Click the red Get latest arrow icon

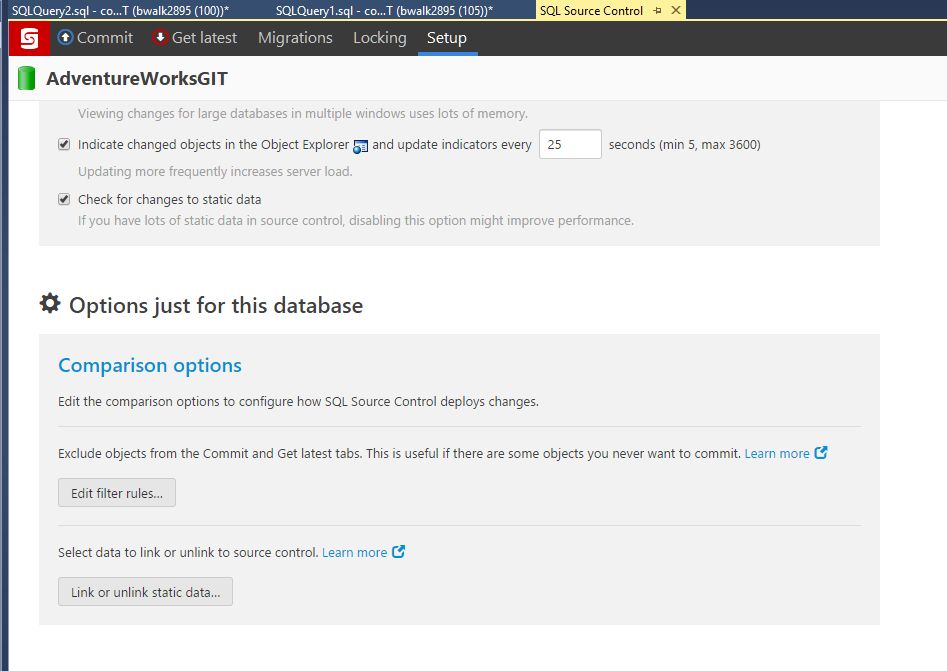click(x=160, y=37)
